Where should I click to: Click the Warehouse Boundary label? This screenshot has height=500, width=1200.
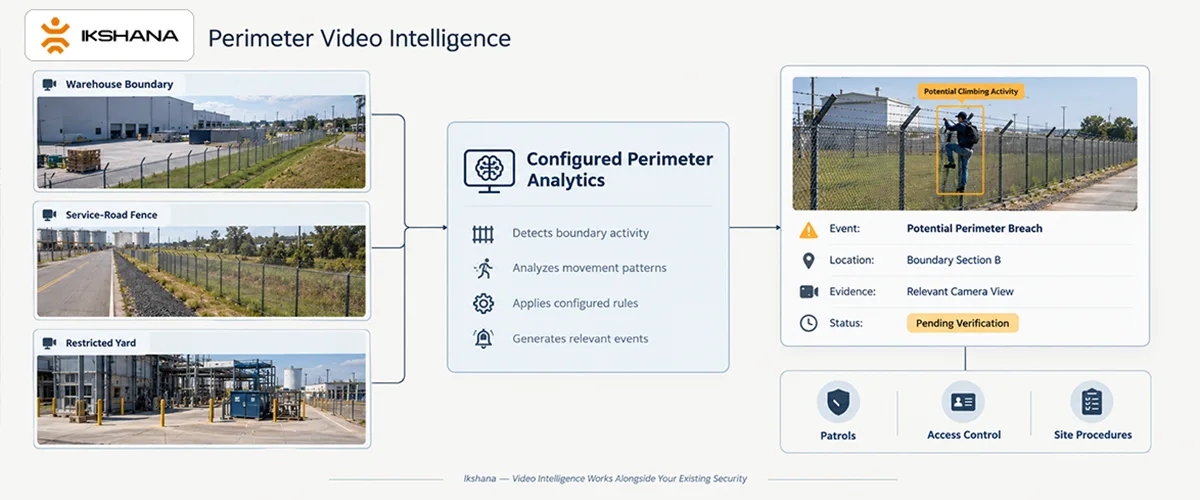click(119, 85)
